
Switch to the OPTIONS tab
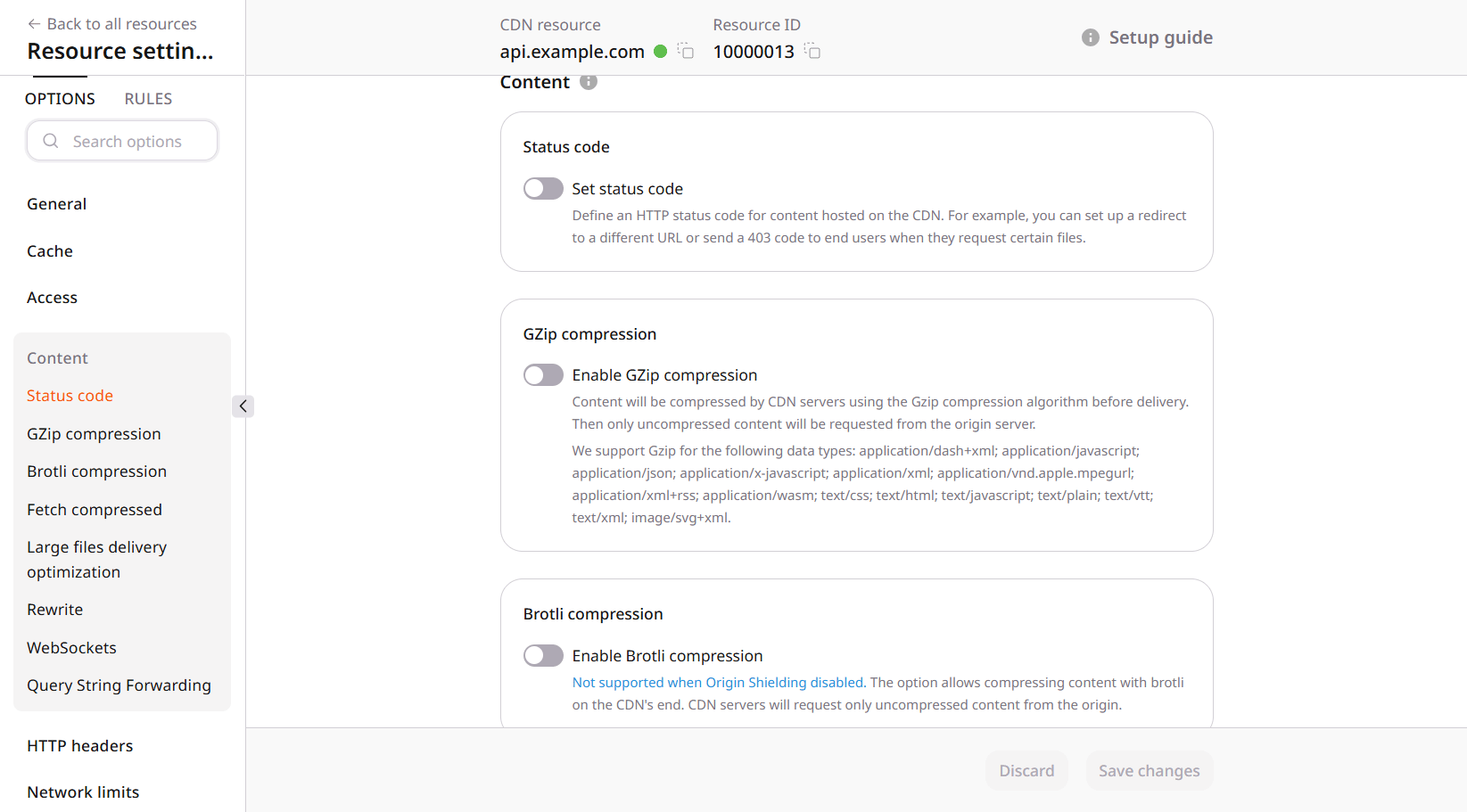60,99
